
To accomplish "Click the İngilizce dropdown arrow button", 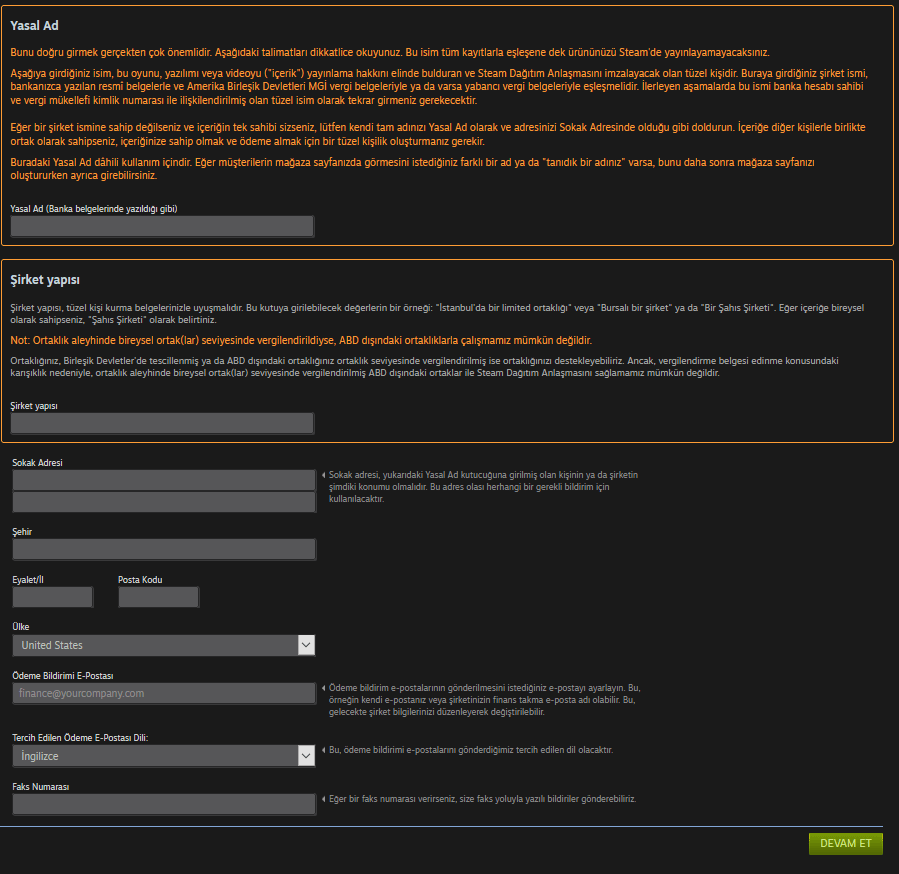I will pos(306,756).
